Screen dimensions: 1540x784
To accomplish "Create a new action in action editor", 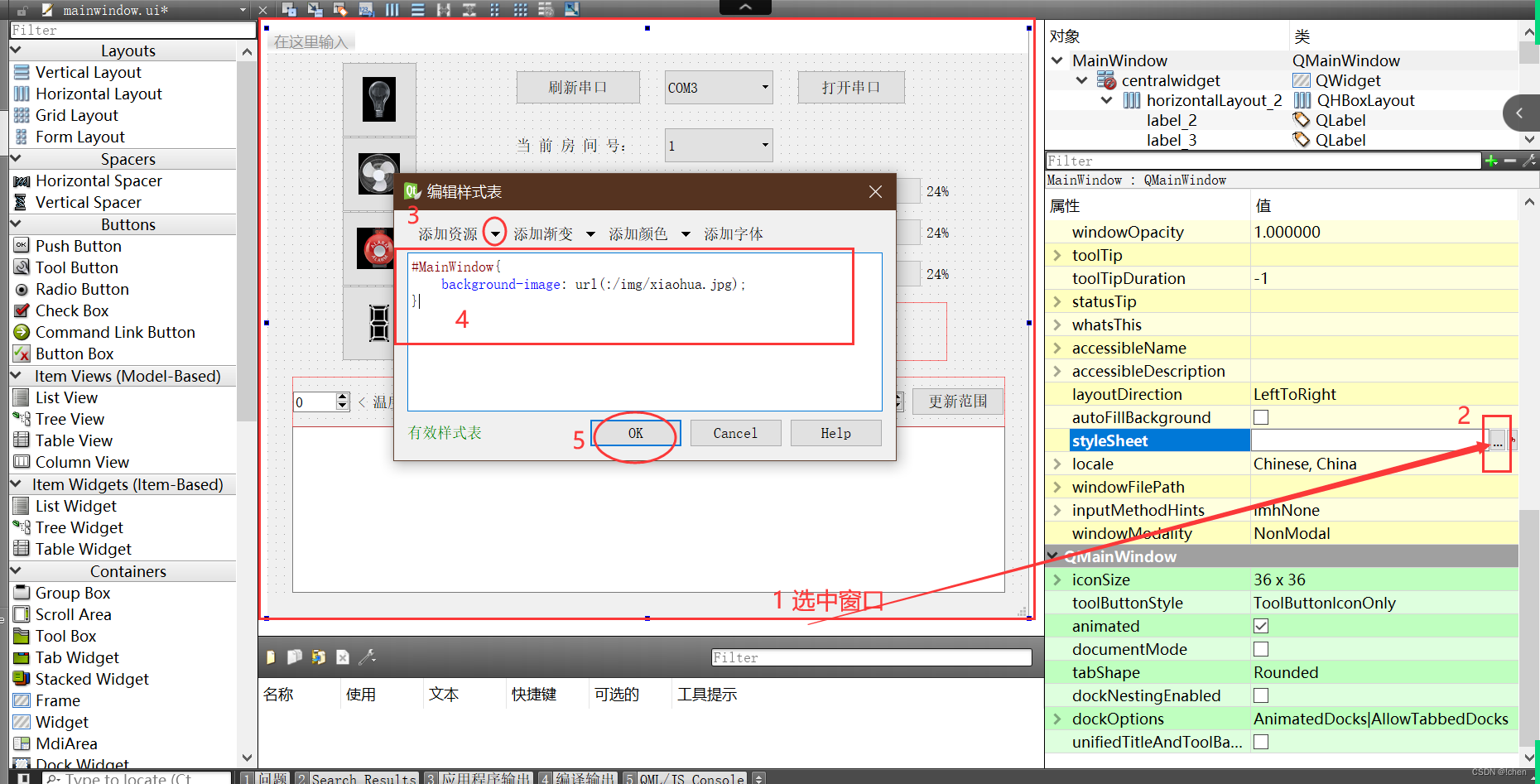I will (271, 657).
